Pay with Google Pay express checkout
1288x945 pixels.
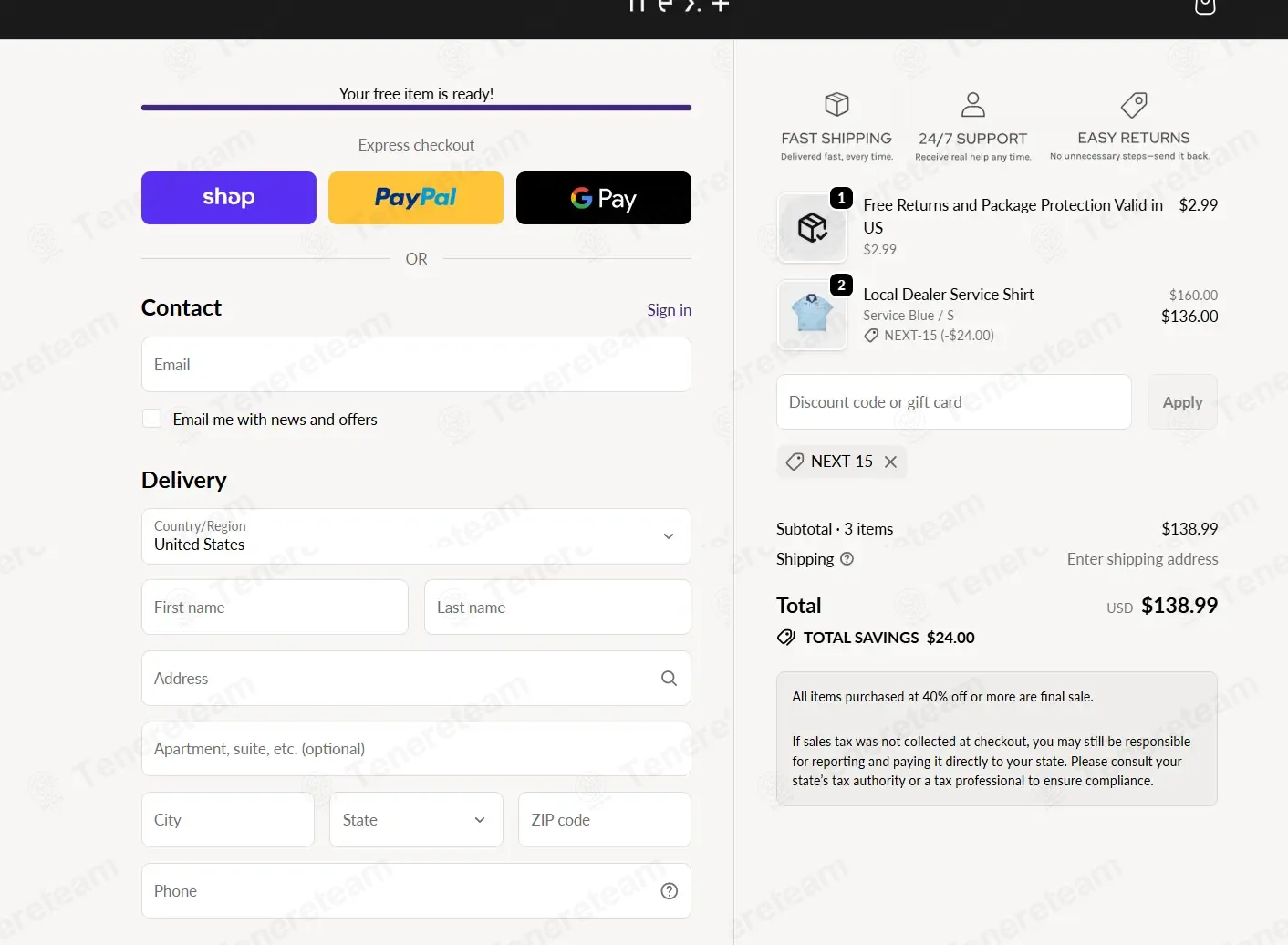click(x=604, y=198)
